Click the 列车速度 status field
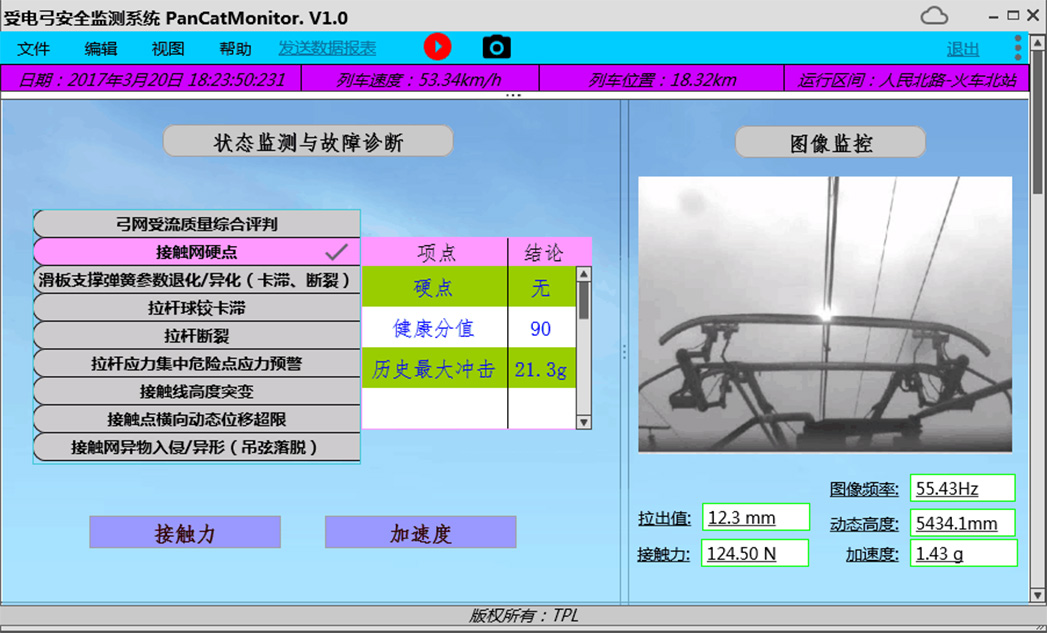This screenshot has width=1050, height=633. (x=420, y=80)
